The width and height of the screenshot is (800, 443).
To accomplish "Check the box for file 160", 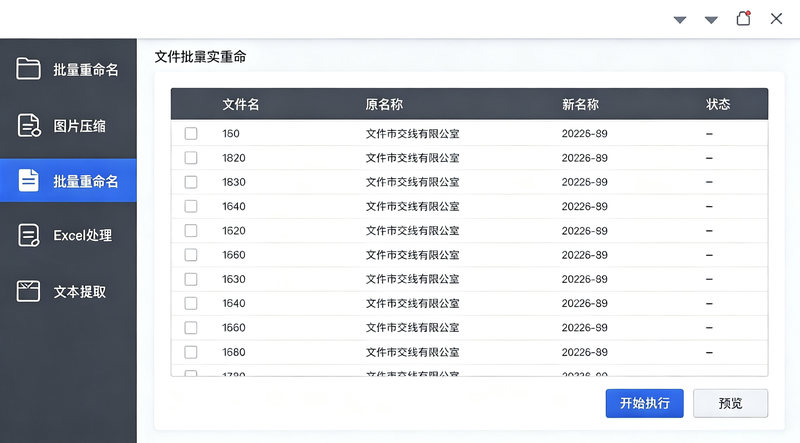I will tap(191, 134).
